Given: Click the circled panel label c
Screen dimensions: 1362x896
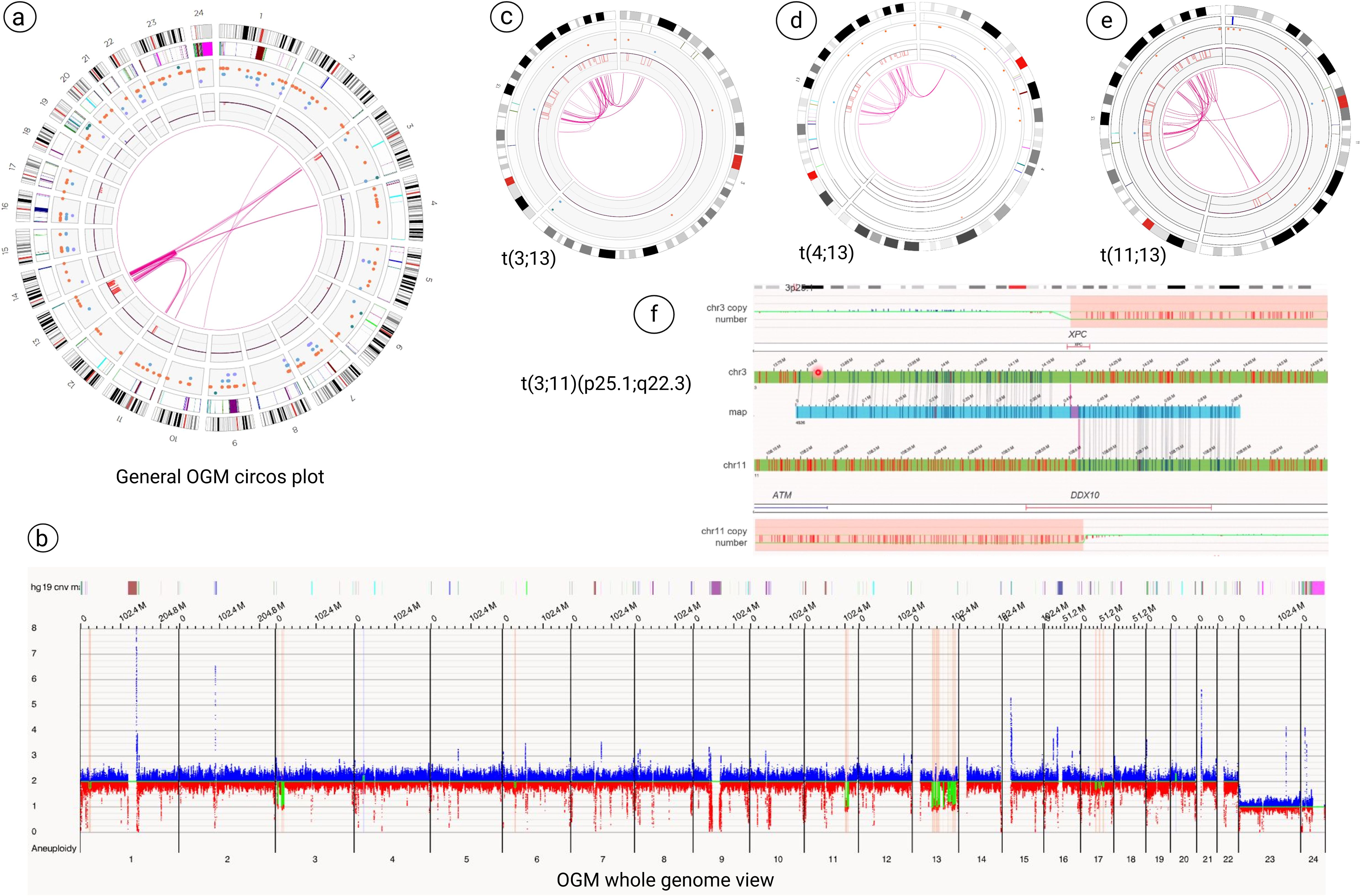Looking at the screenshot, I should point(507,17).
